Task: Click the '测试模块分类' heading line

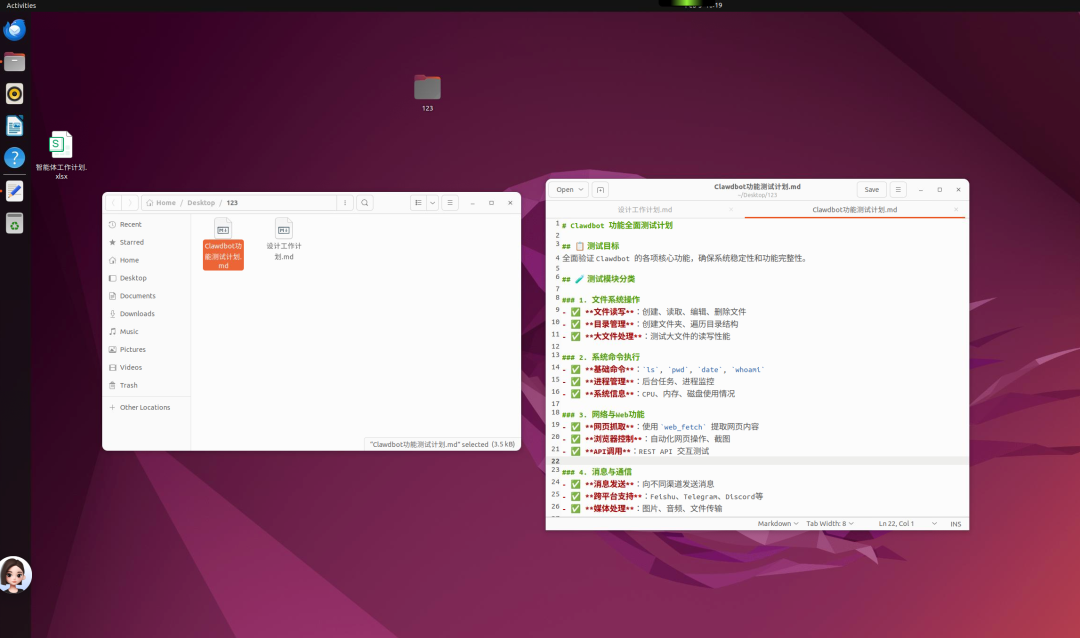Action: coord(598,279)
